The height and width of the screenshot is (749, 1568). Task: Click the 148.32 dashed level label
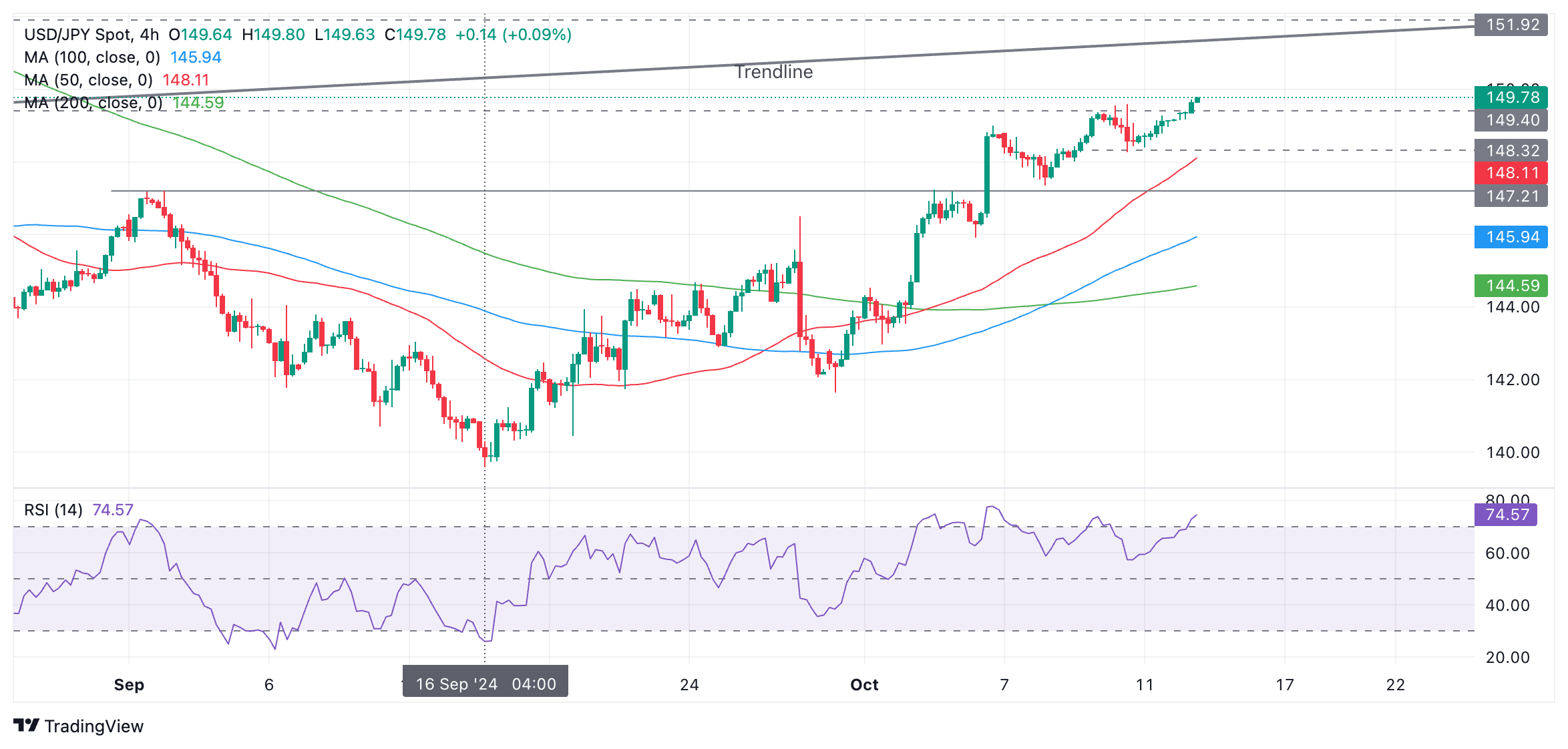coord(1511,151)
